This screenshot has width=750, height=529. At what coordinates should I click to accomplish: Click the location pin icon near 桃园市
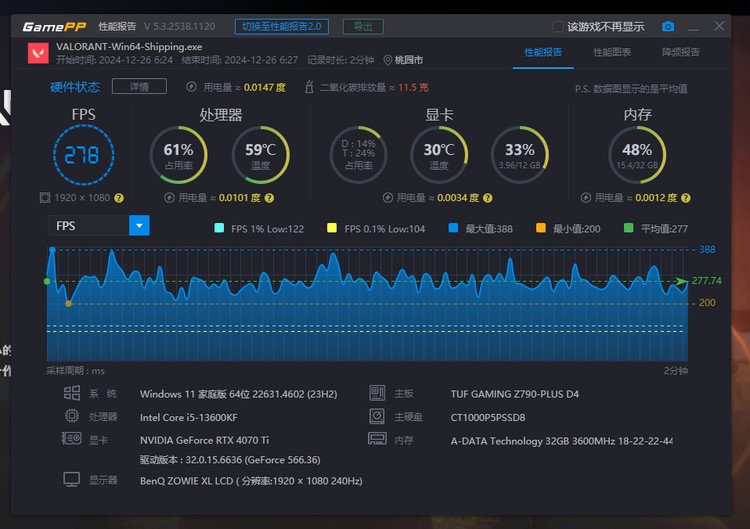coord(388,60)
